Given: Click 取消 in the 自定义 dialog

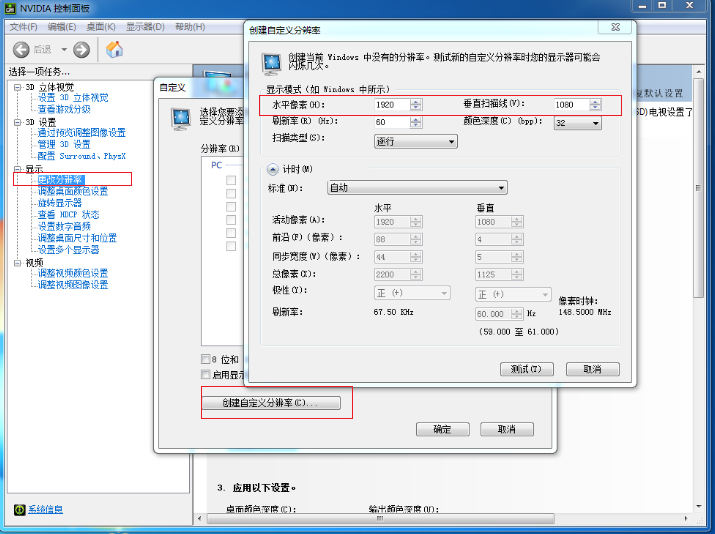Looking at the screenshot, I should (x=507, y=429).
